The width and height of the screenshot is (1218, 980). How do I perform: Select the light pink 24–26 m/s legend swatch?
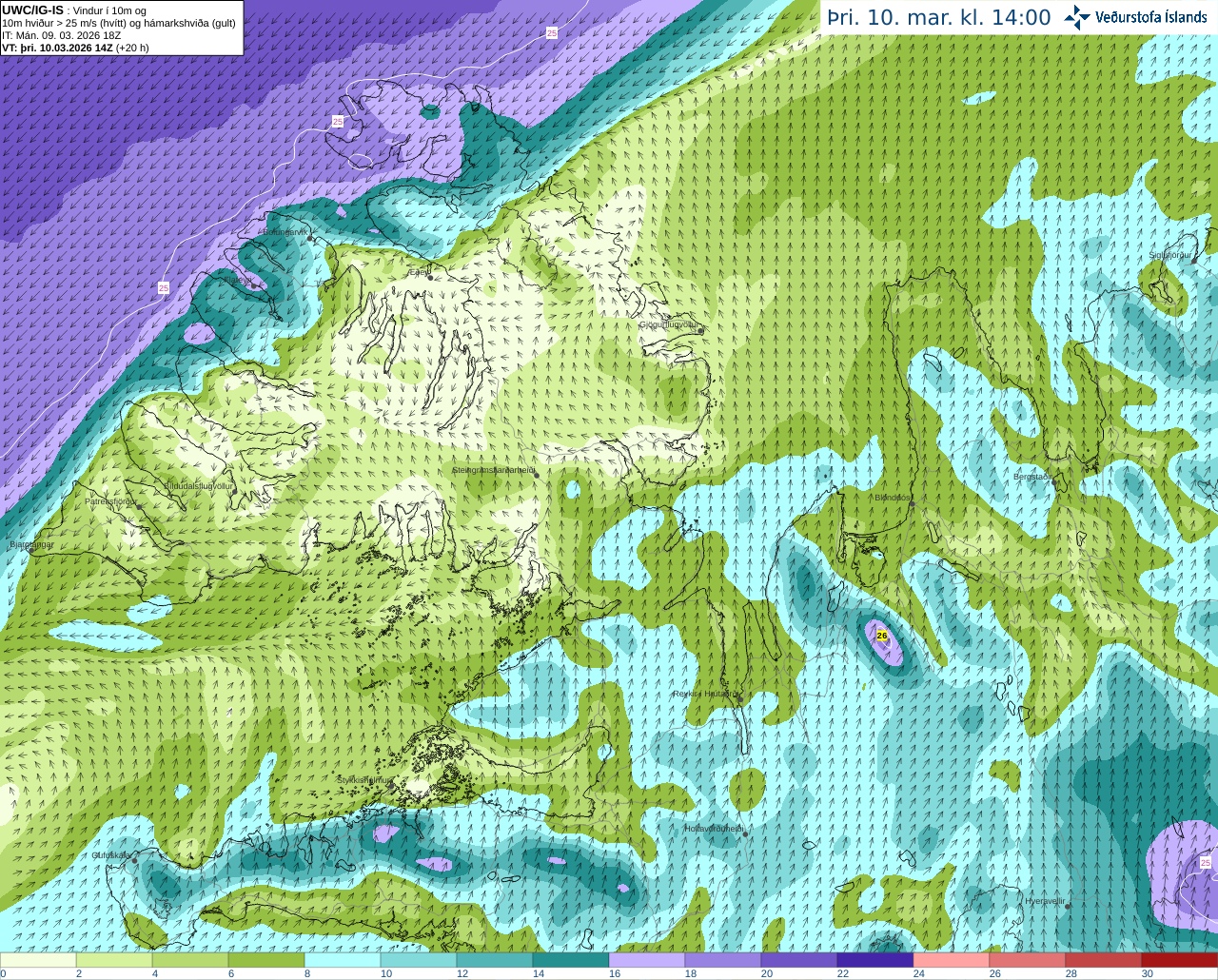952,960
